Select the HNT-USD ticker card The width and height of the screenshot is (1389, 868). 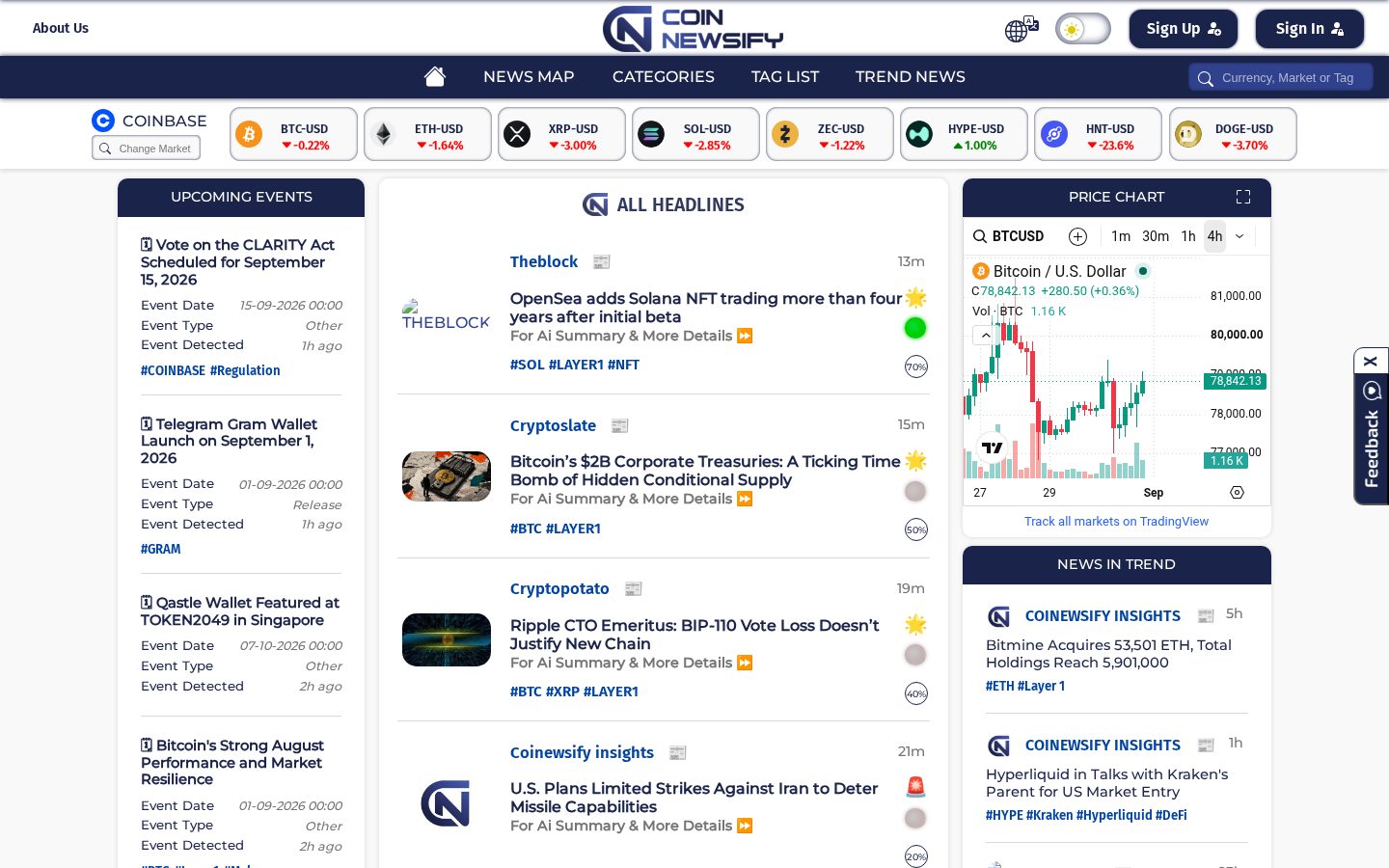tap(1098, 134)
